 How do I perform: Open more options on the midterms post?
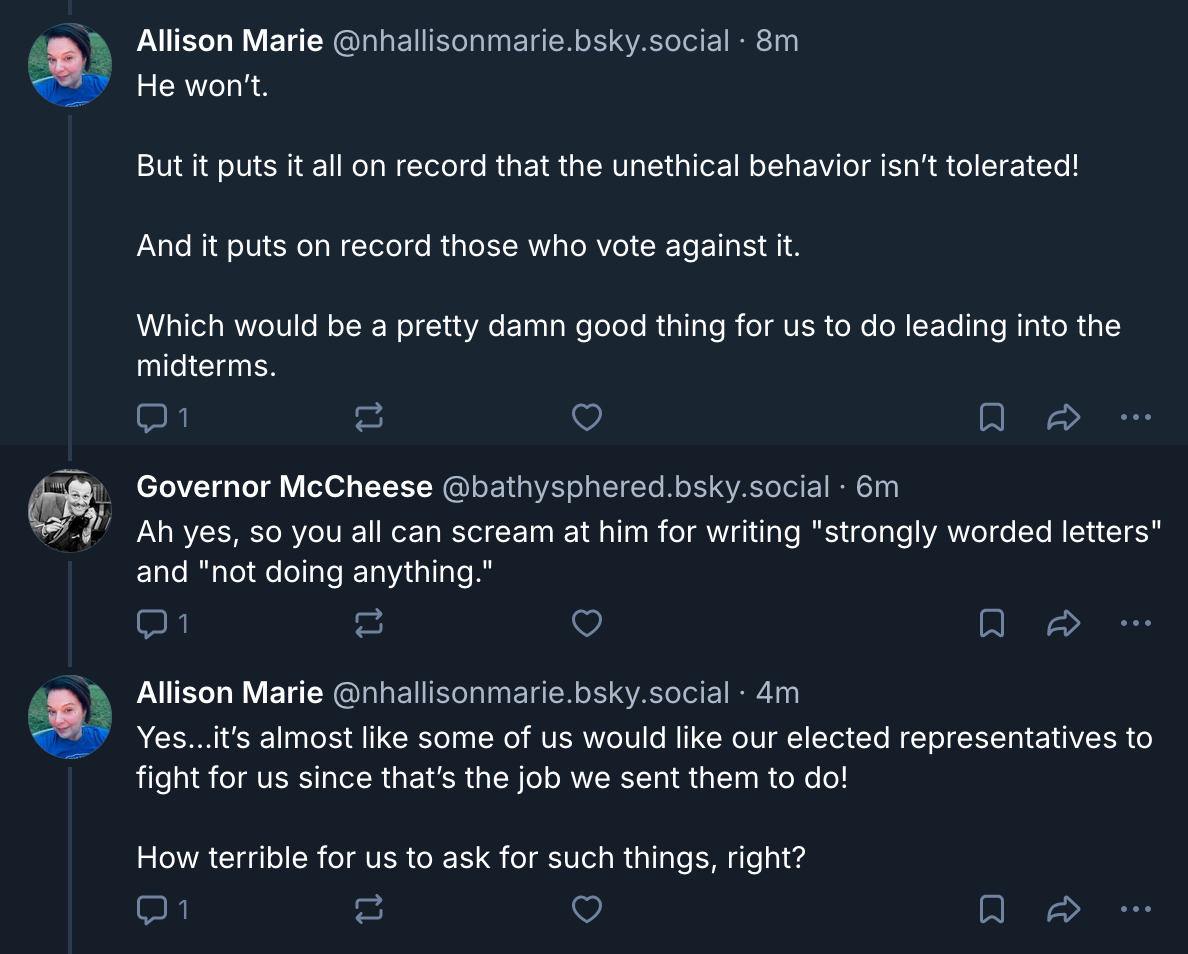[x=1136, y=418]
